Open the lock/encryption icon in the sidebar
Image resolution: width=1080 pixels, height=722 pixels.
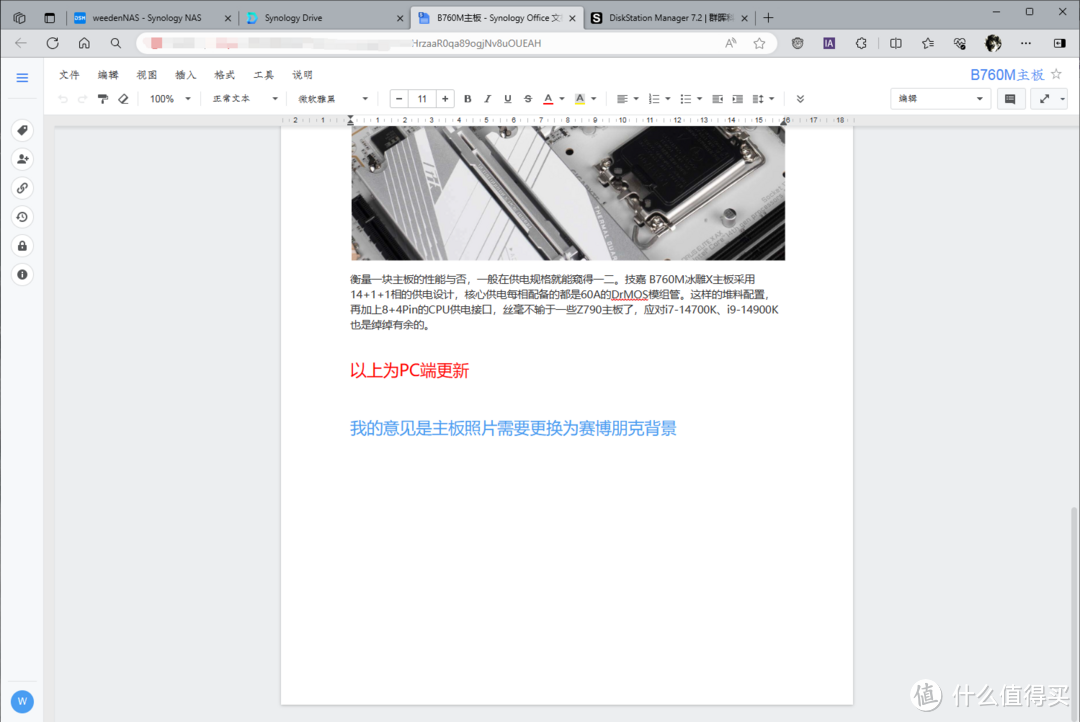(x=22, y=246)
